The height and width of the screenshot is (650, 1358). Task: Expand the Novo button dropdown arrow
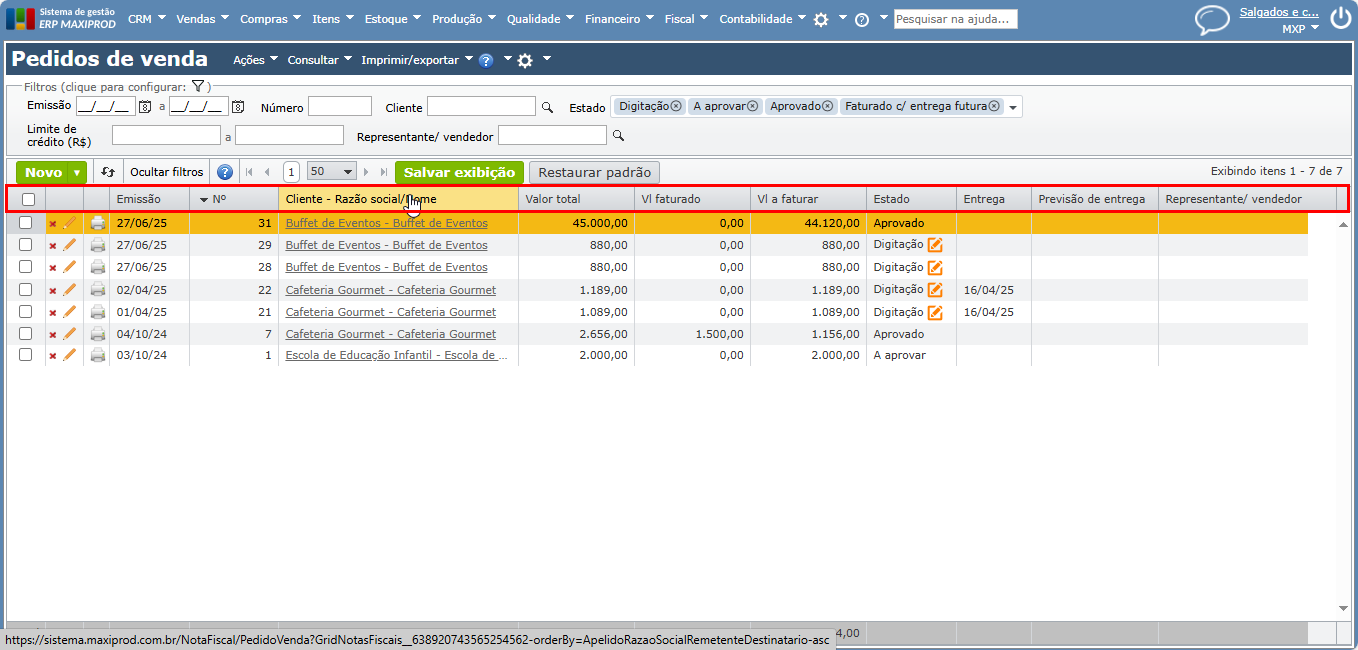(77, 173)
